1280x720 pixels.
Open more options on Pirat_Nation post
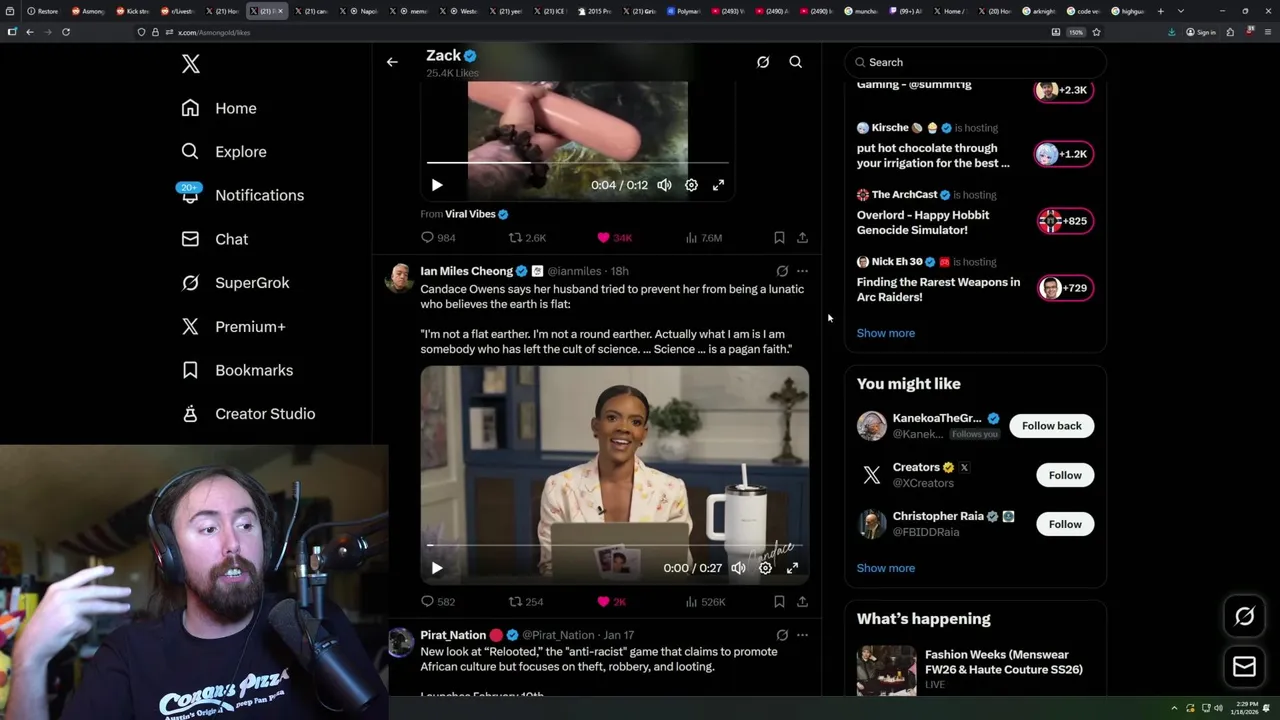pyautogui.click(x=802, y=635)
